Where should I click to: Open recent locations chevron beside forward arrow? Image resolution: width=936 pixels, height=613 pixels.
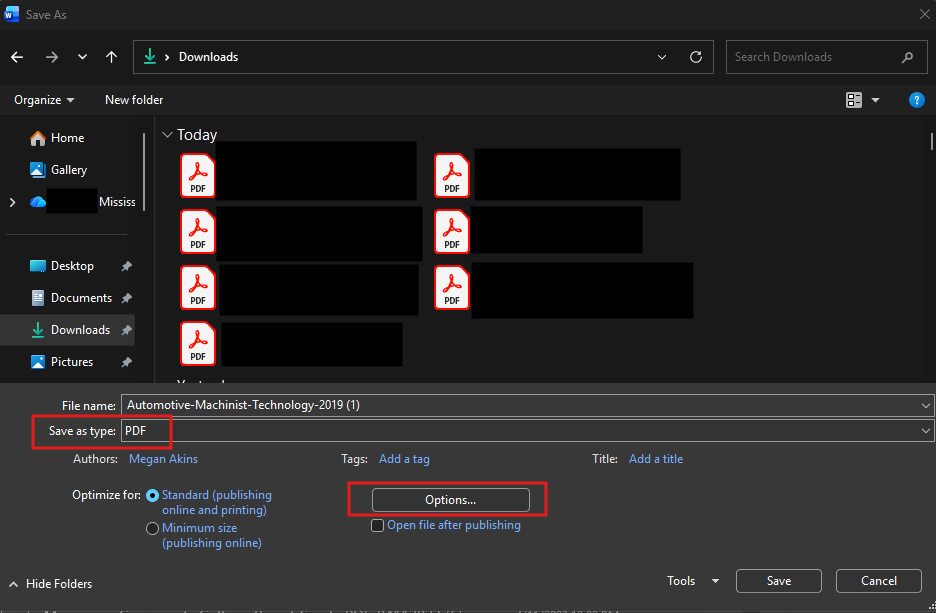[82, 57]
